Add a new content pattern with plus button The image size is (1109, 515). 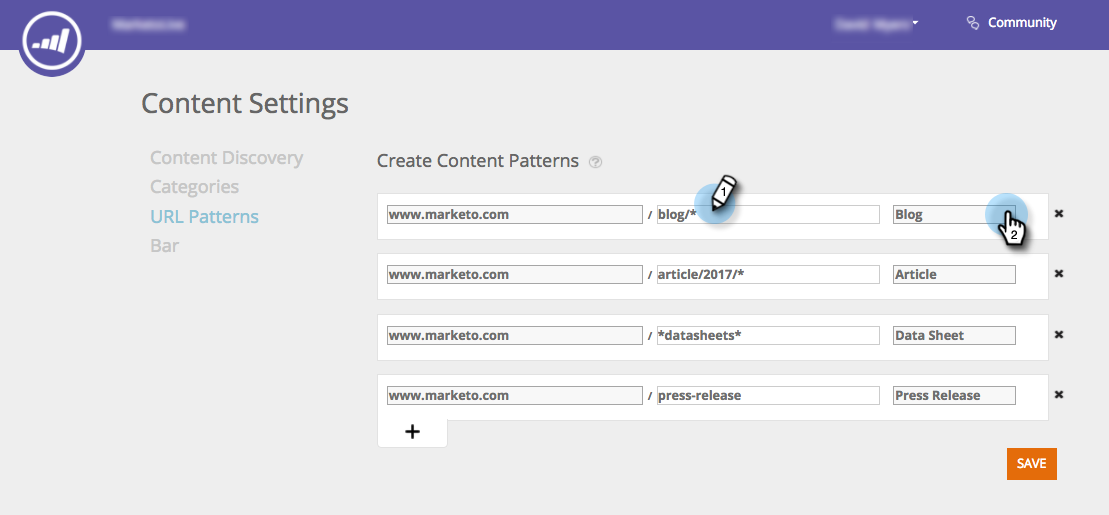412,432
